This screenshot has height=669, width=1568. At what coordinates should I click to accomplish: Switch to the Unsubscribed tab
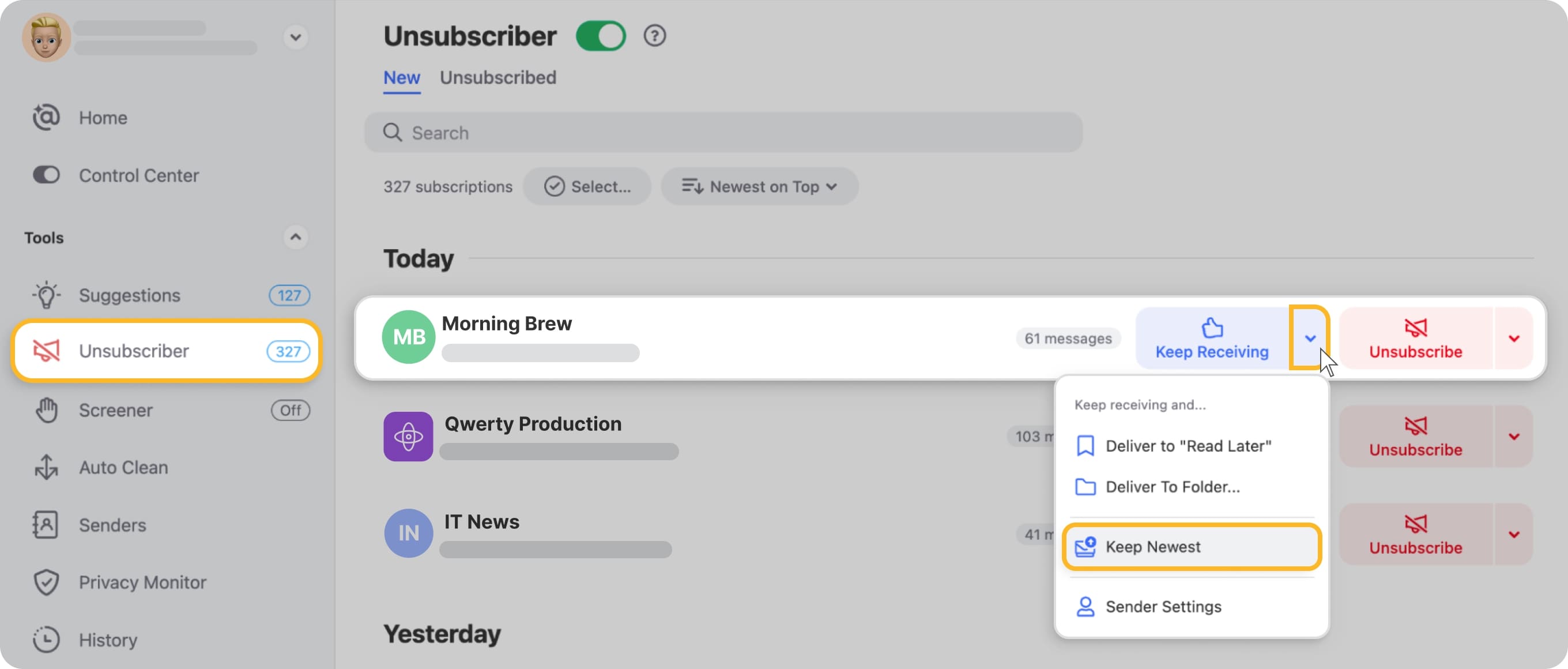498,77
